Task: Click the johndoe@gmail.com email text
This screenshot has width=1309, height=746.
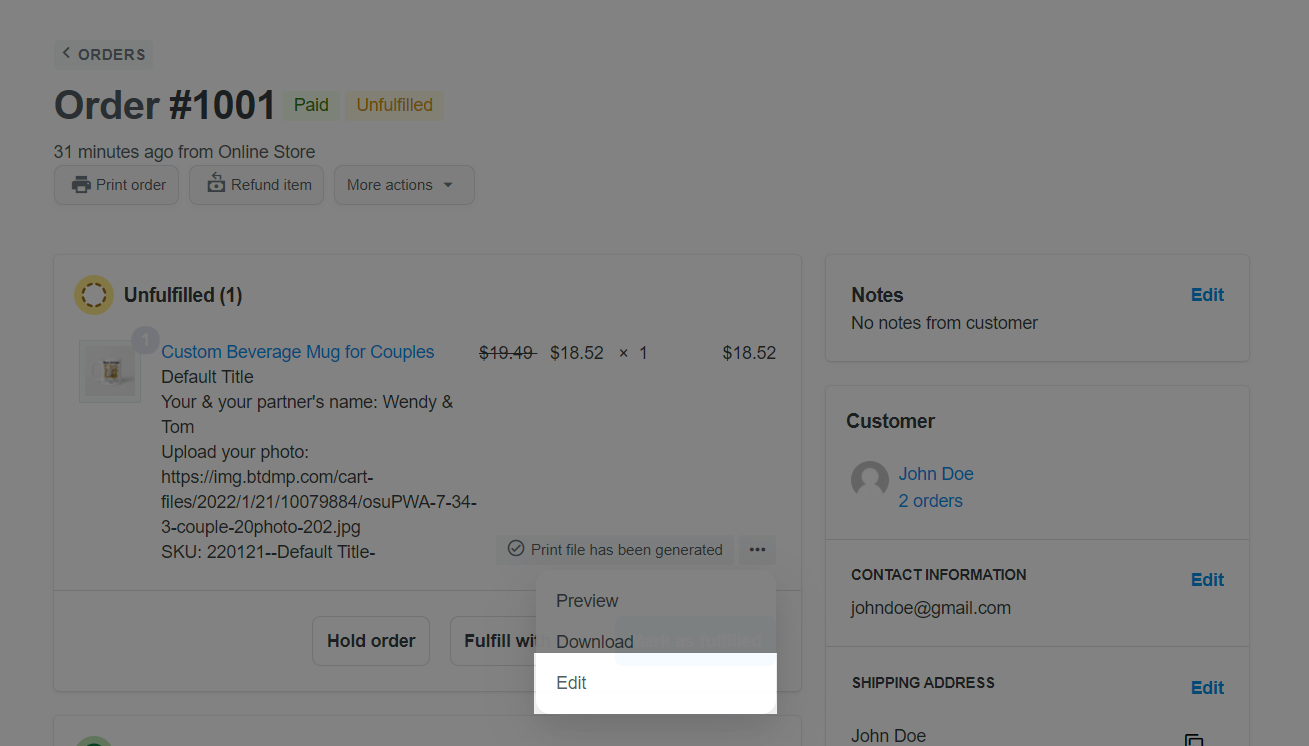Action: (x=931, y=608)
